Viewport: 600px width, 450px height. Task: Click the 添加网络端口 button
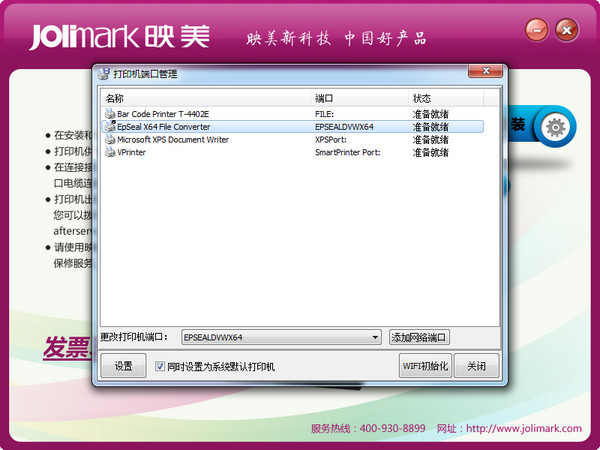tap(419, 337)
